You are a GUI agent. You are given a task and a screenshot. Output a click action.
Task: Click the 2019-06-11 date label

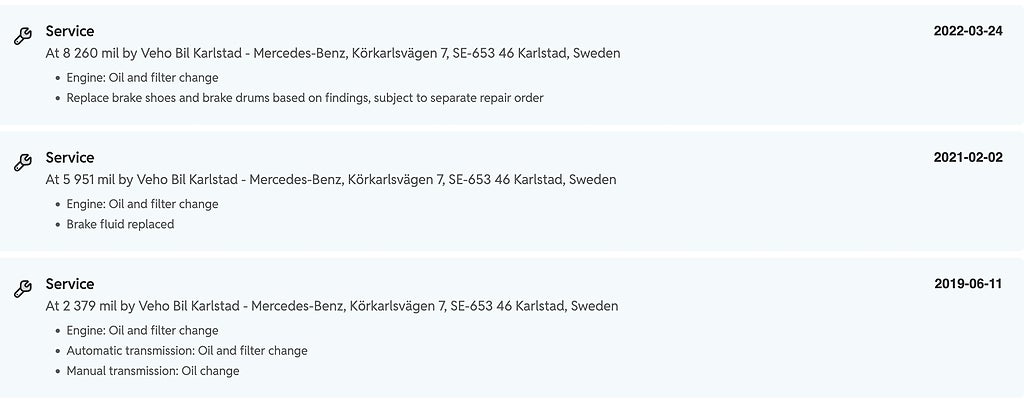pyautogui.click(x=968, y=284)
